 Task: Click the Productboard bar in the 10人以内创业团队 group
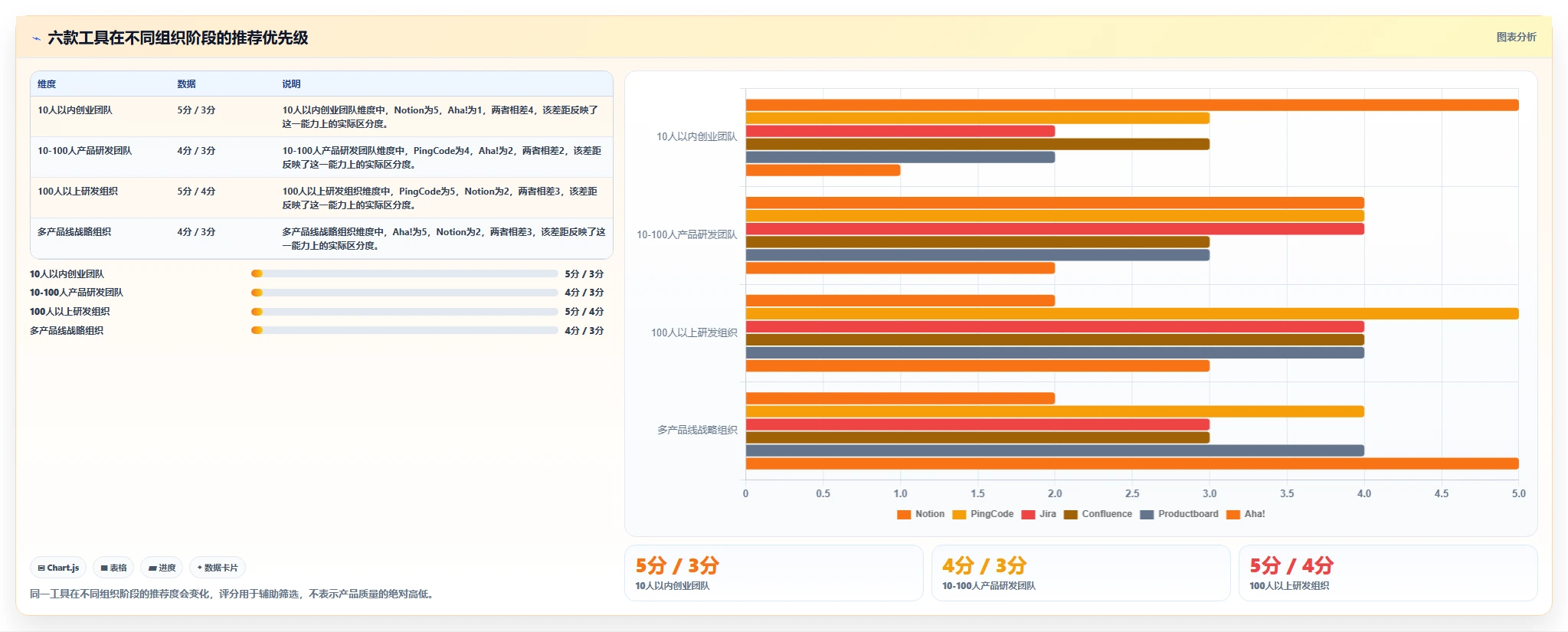pyautogui.click(x=900, y=157)
